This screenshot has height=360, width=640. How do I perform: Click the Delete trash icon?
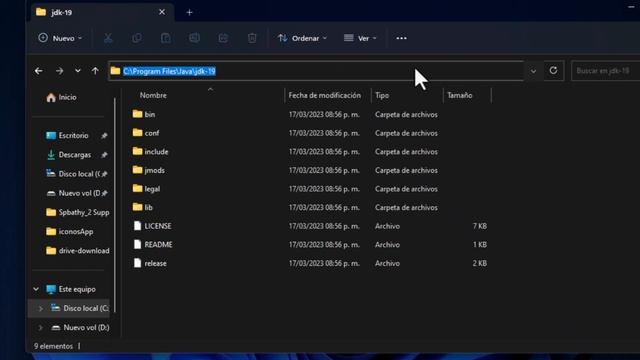point(252,38)
